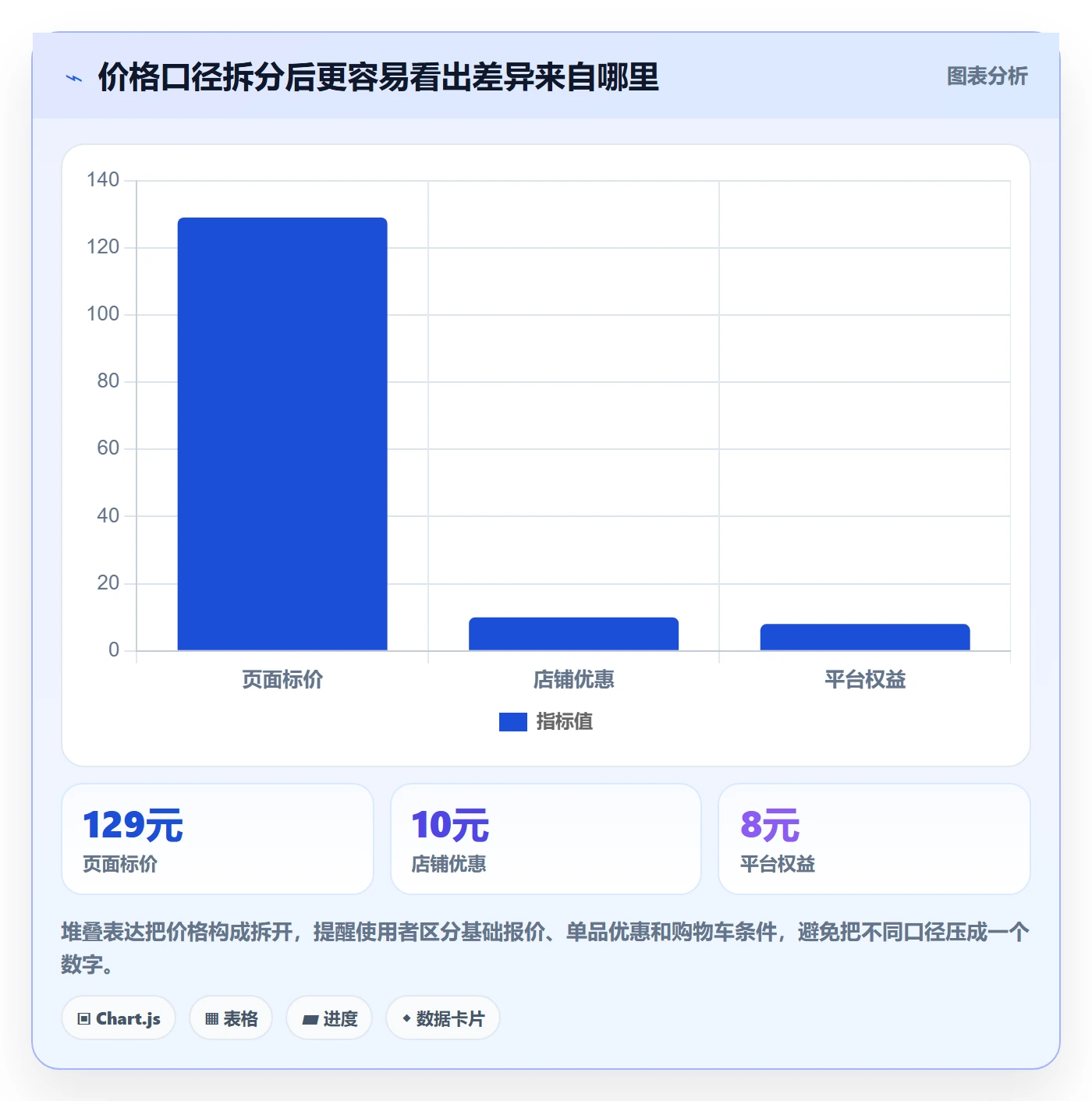Screen dimensions: 1092x1101
Task: Select the 8元 平台权益 card
Action: [874, 839]
